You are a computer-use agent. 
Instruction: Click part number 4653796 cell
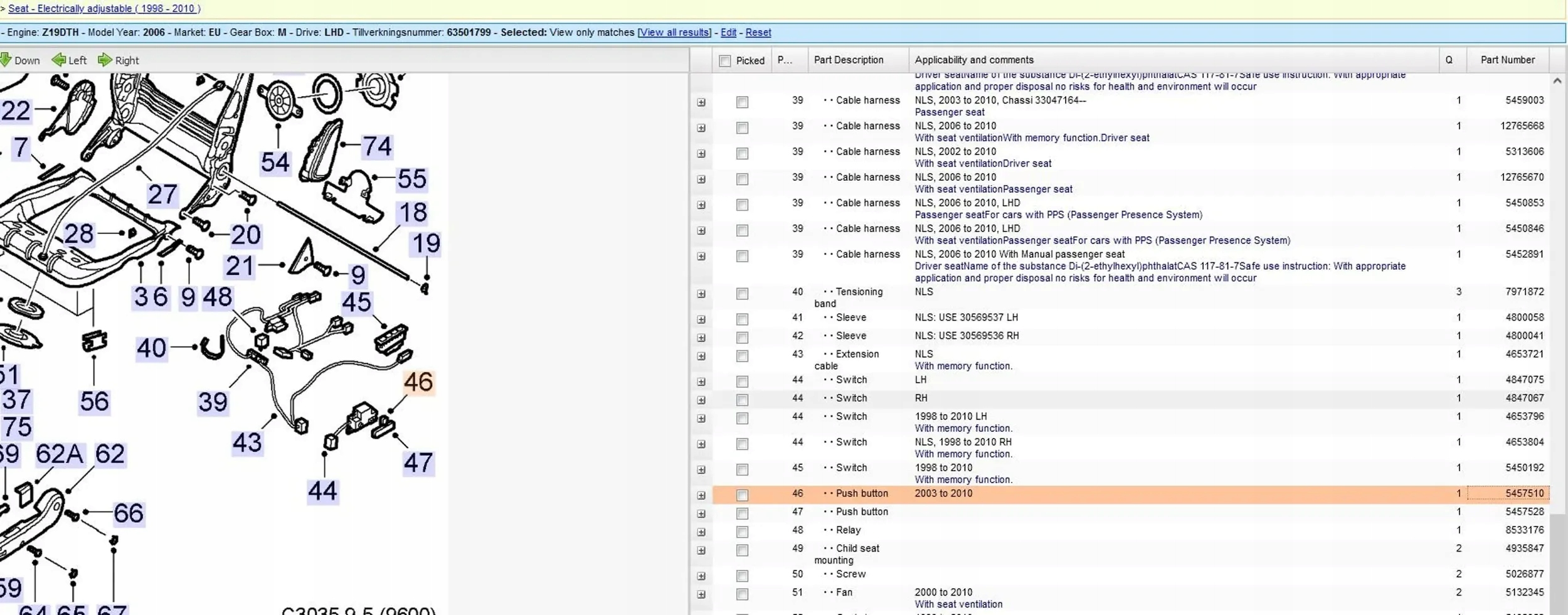click(x=1524, y=416)
